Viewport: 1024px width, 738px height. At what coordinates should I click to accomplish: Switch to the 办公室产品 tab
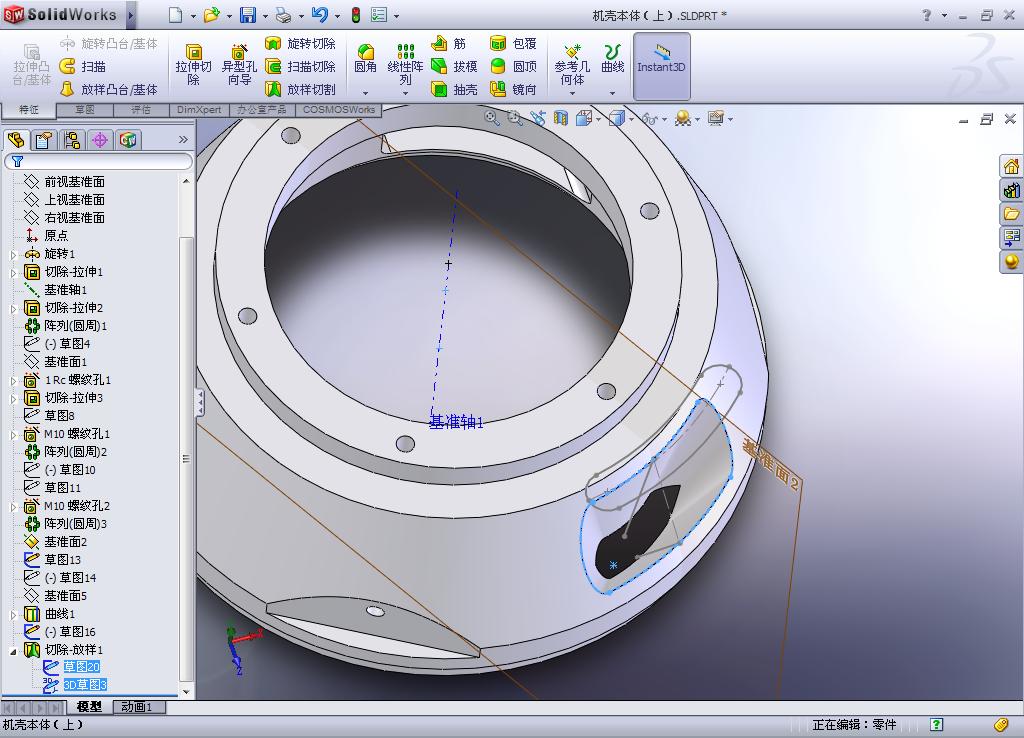[262, 110]
